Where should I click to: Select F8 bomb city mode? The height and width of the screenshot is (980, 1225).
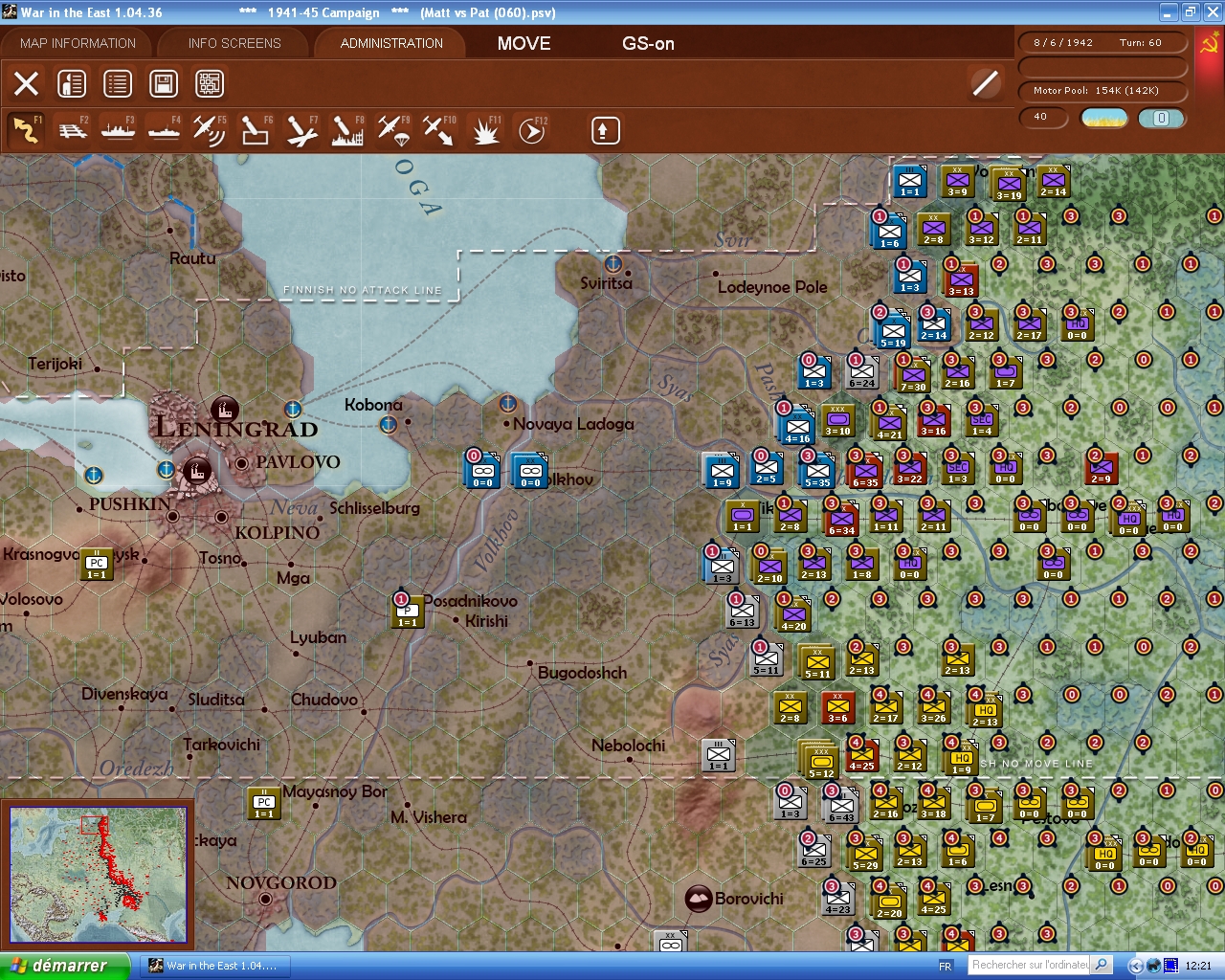(x=347, y=130)
